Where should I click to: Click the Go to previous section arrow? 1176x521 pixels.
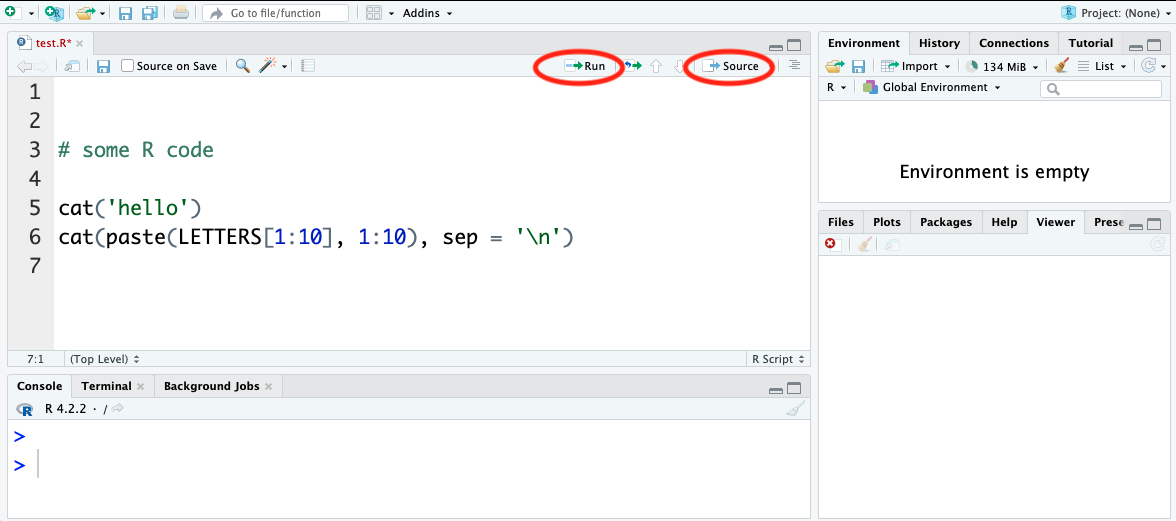pyautogui.click(x=656, y=66)
